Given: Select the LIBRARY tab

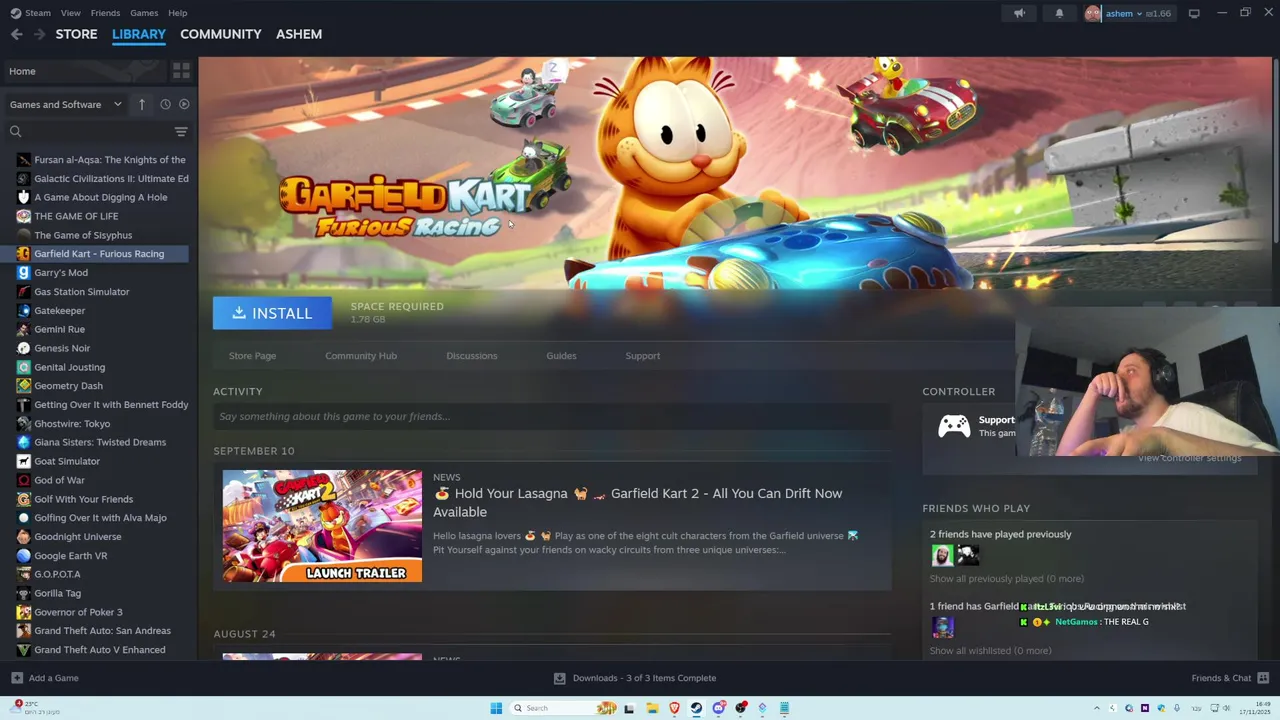Looking at the screenshot, I should tap(139, 34).
